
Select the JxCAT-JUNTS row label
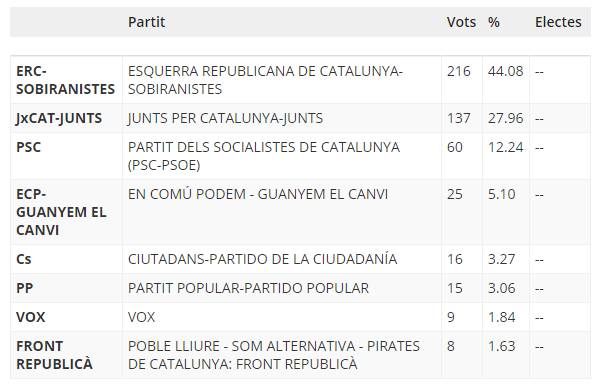pyautogui.click(x=59, y=118)
